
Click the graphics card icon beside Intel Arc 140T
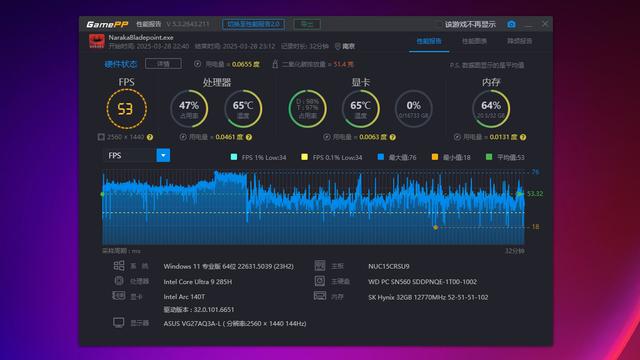pos(119,296)
